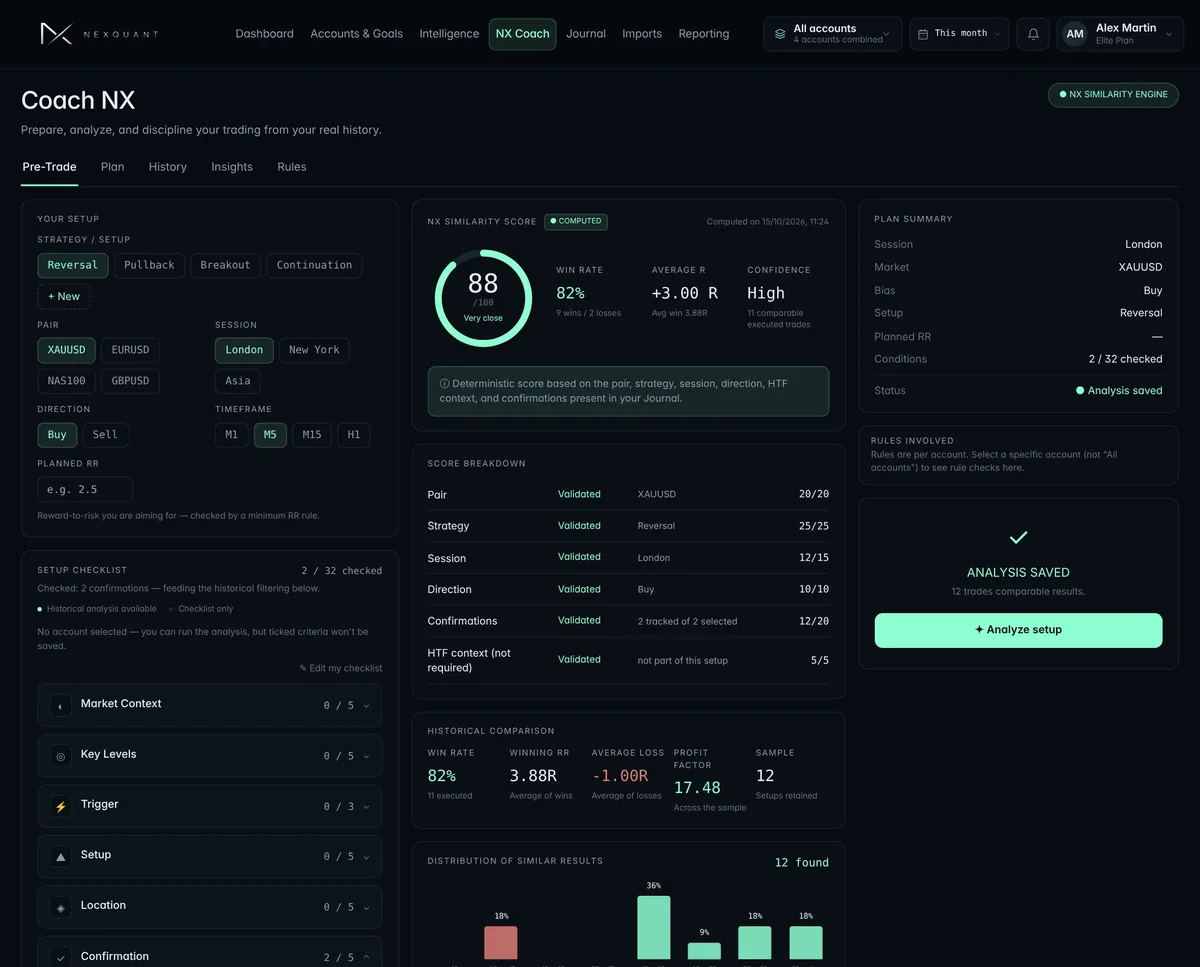Choose the GBPUSD pair
The image size is (1200, 967).
point(130,381)
